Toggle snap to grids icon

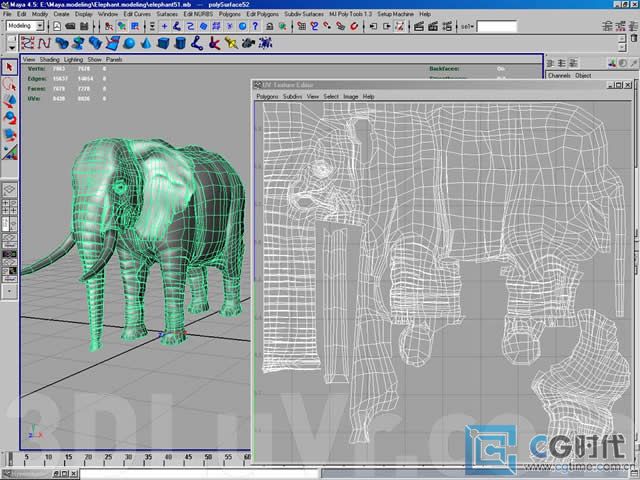coord(302,27)
